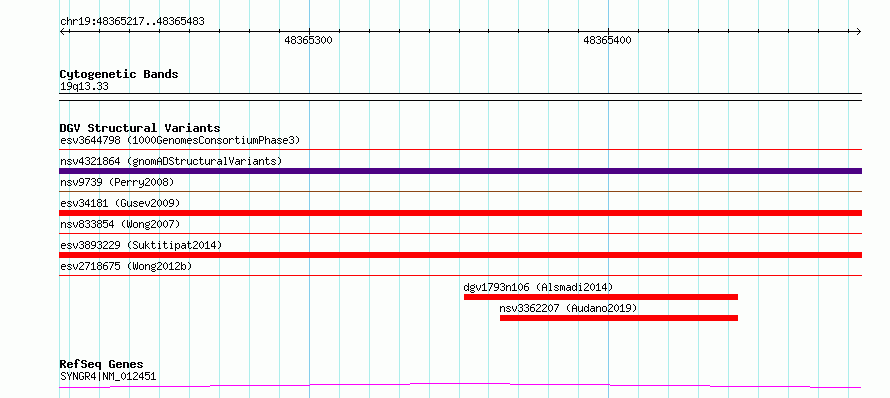The width and height of the screenshot is (890, 398).
Task: Click the 19q13.33 cytogenetic band bar
Action: [x=460, y=97]
